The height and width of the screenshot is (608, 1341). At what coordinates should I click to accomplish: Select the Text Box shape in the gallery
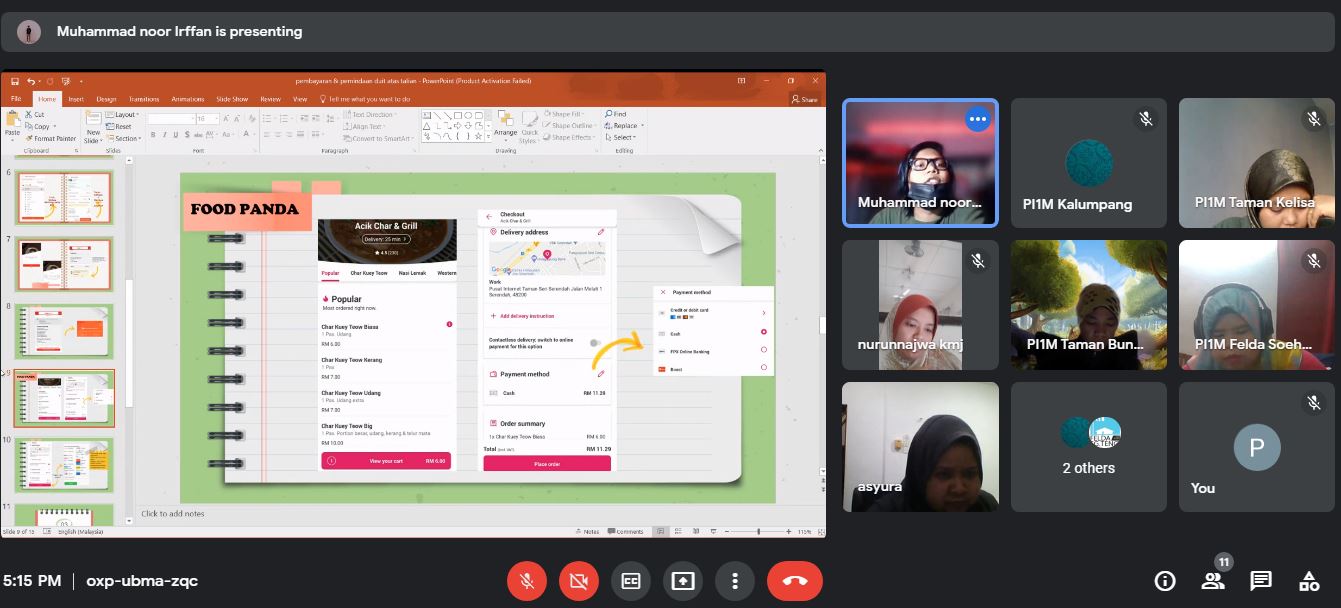pos(427,115)
